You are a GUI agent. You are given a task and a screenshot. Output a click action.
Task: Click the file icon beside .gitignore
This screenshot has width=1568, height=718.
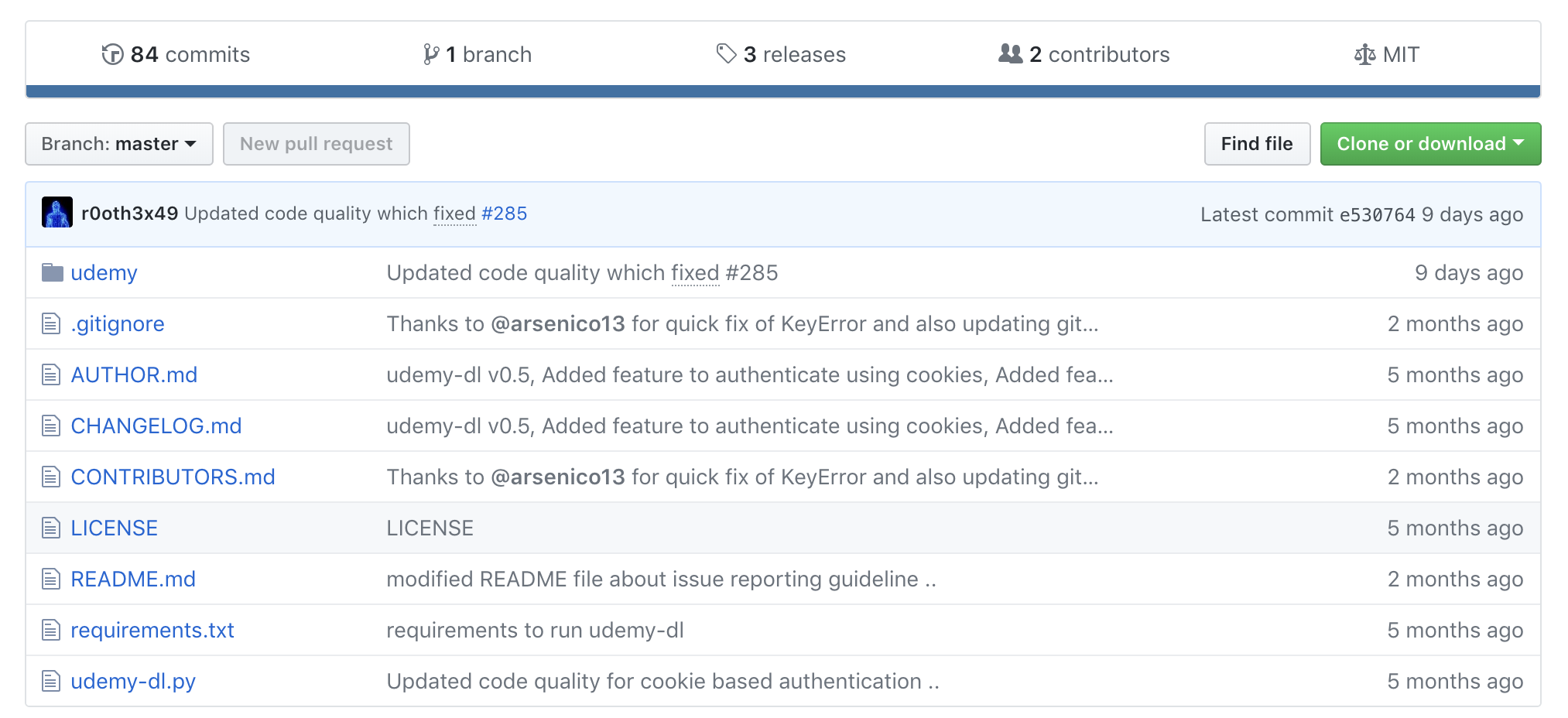50,323
